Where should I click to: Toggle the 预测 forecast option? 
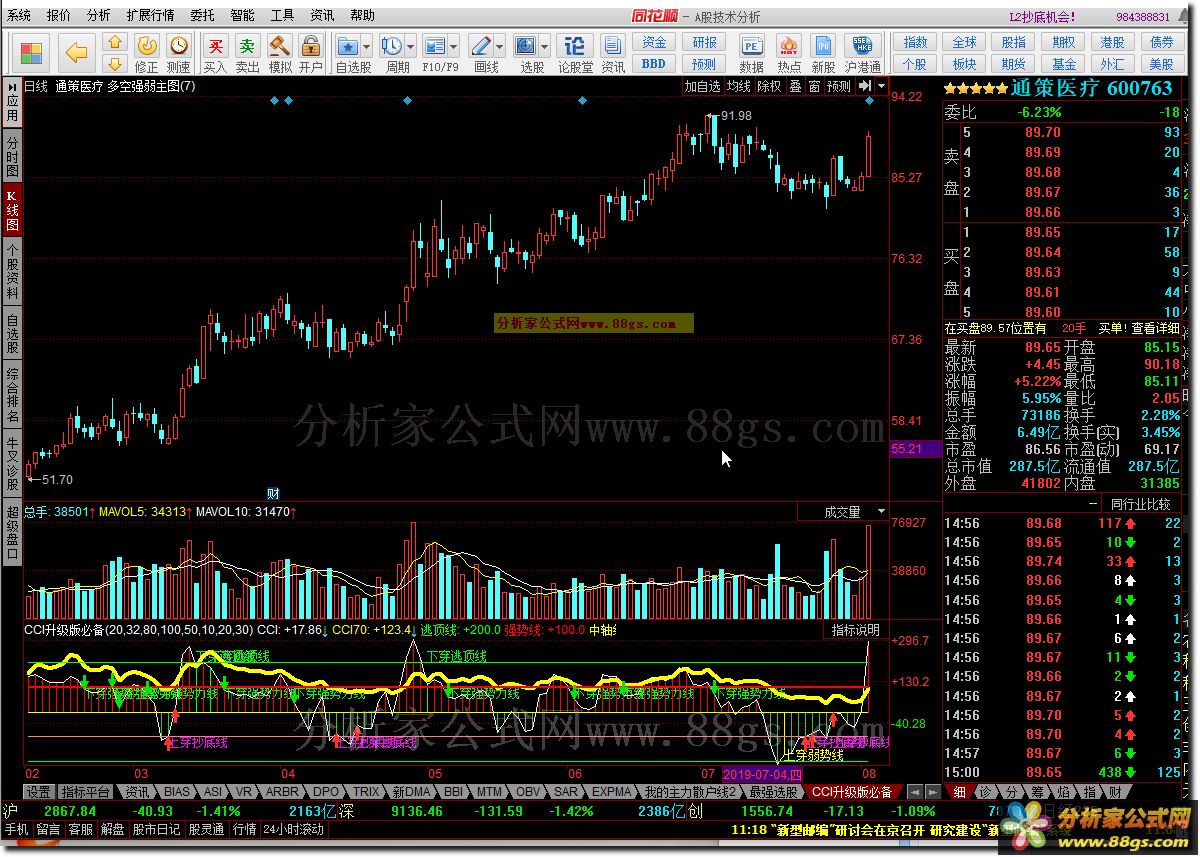click(x=840, y=87)
